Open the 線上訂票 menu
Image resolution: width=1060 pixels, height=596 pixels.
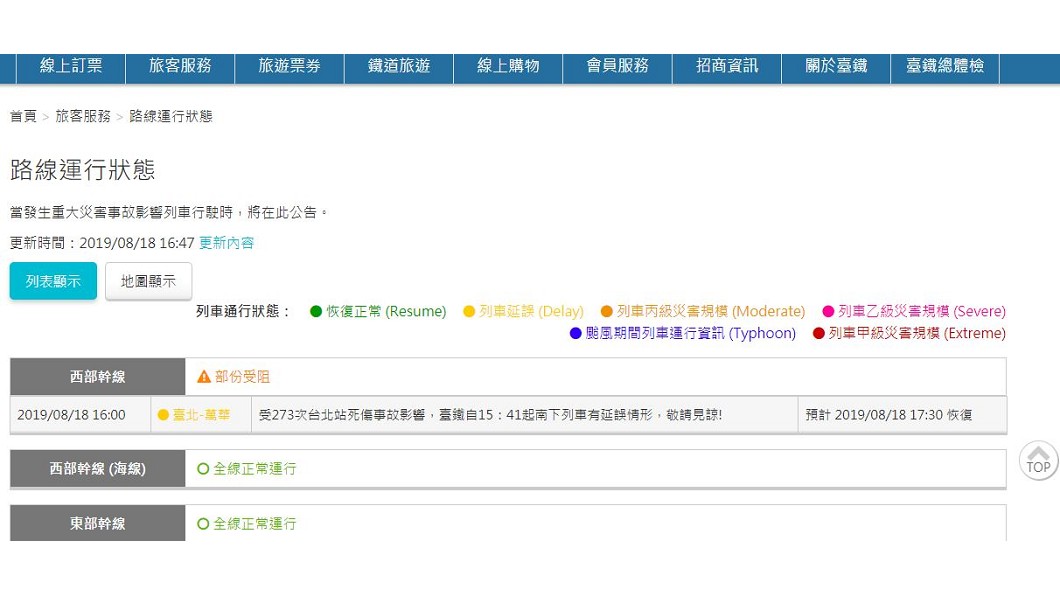(x=71, y=66)
